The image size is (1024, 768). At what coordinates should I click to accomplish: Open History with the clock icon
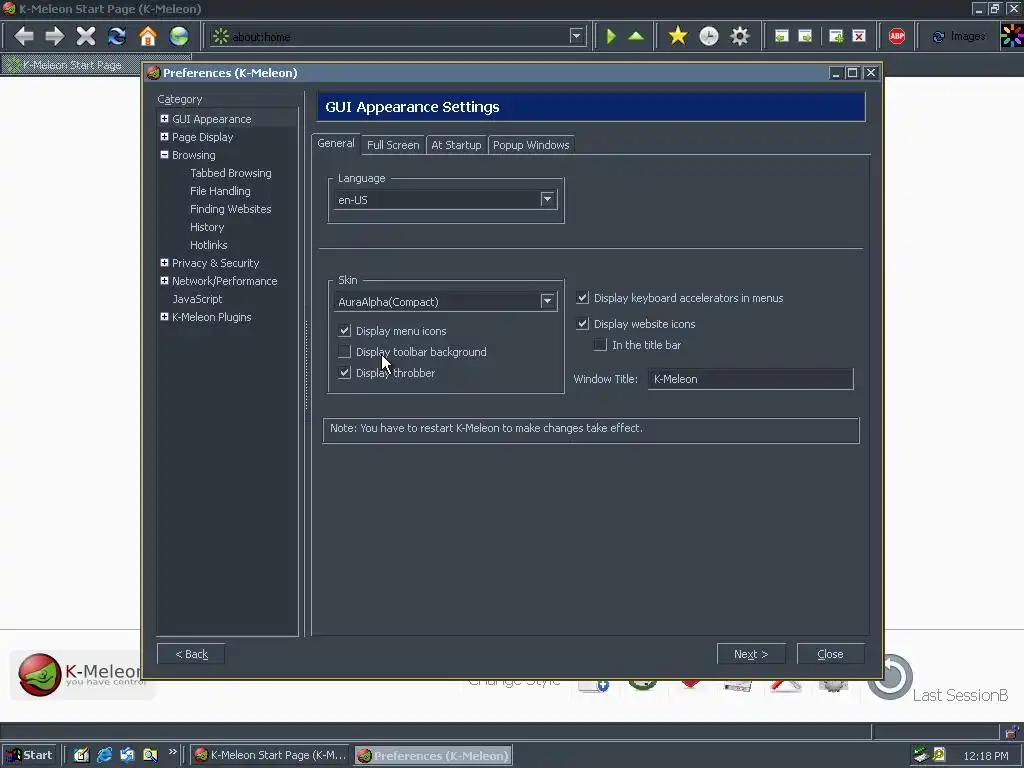709,36
